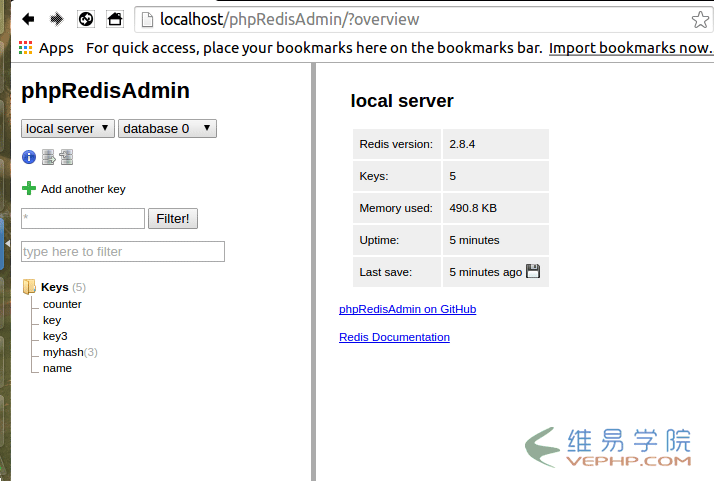Go forward with the browser forward arrow

point(56,19)
